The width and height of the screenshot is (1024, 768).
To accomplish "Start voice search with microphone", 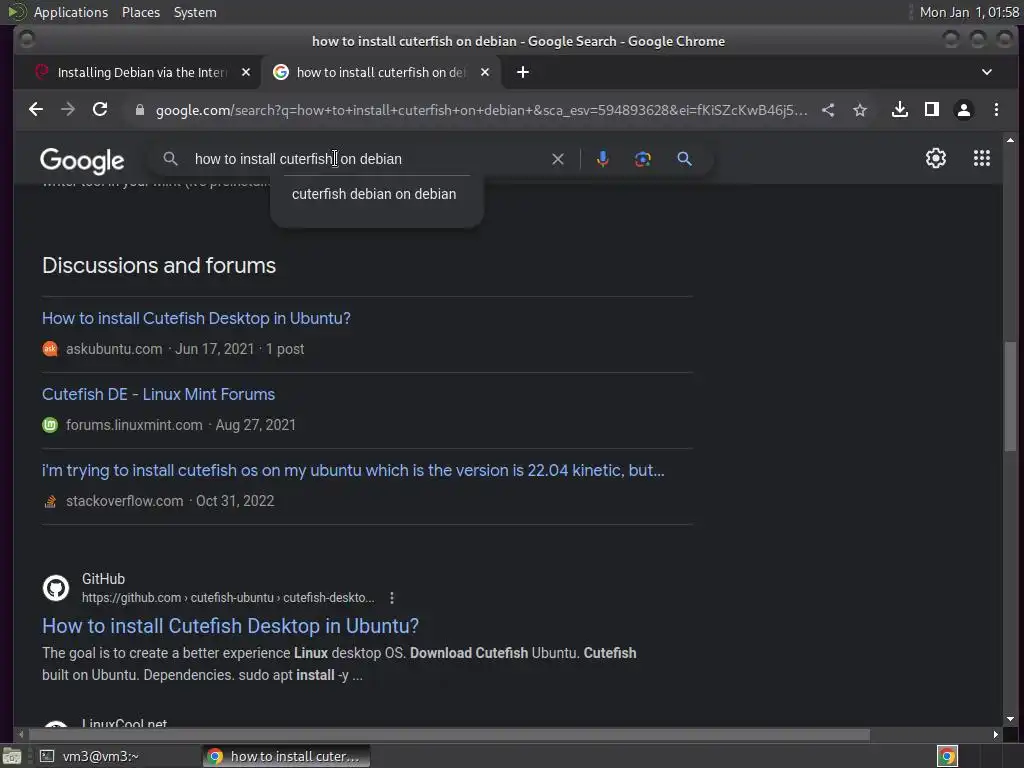I will coord(603,159).
